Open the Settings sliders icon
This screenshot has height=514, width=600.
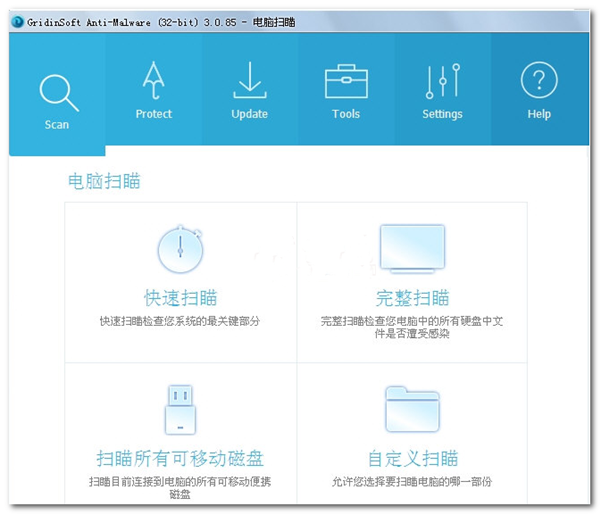click(x=442, y=80)
